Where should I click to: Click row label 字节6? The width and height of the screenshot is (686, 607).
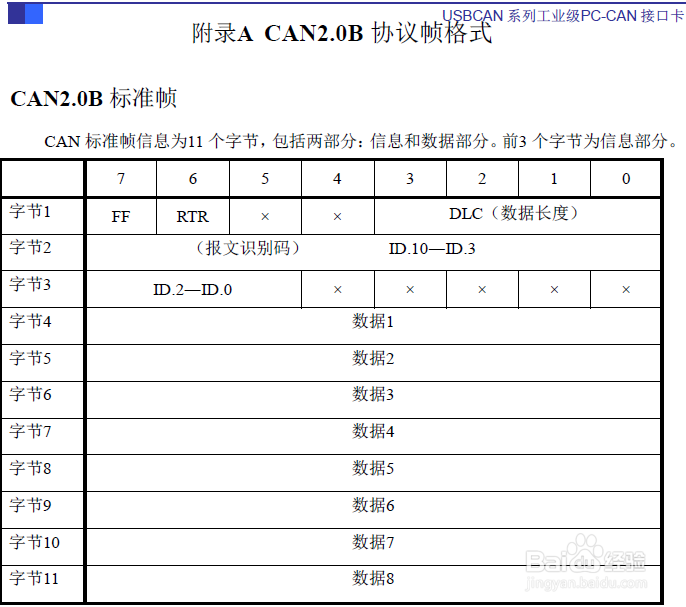(x=30, y=394)
